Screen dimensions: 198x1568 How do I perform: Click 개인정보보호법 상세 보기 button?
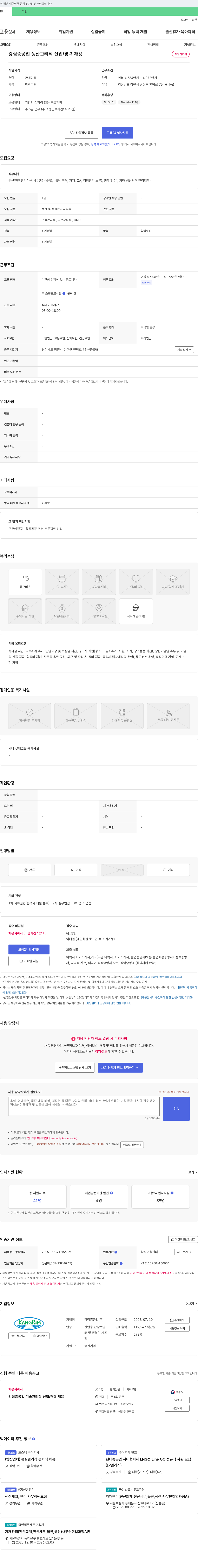75,1068
